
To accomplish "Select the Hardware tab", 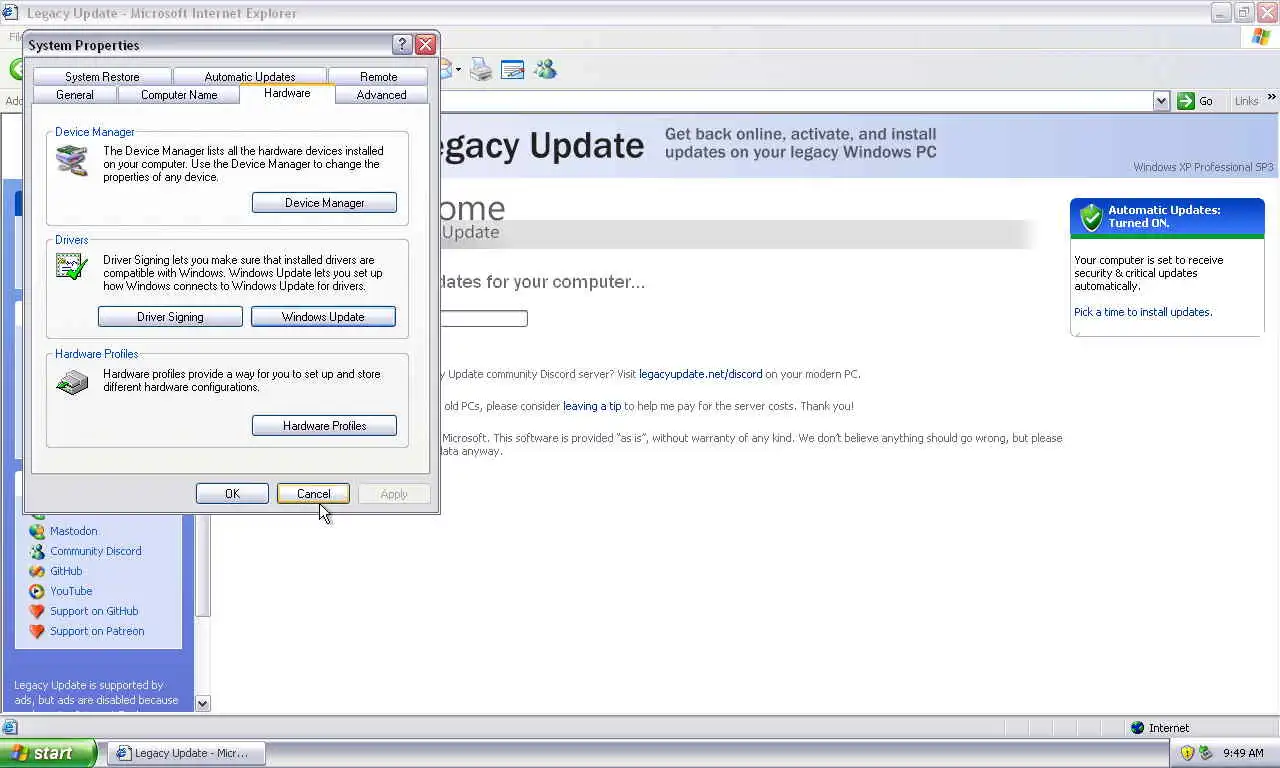I will coord(287,93).
